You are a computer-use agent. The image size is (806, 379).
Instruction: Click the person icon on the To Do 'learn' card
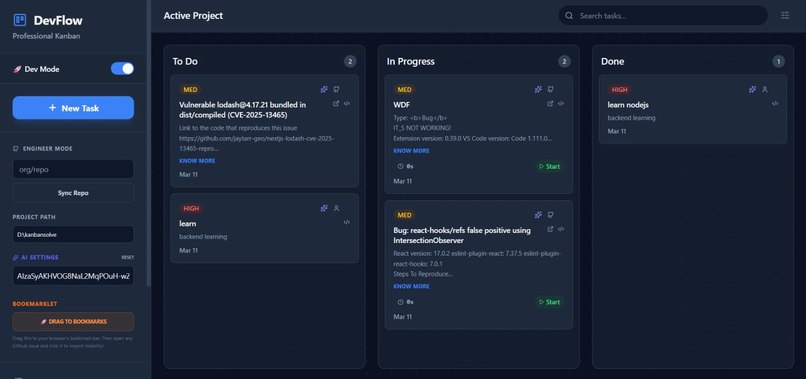tap(336, 208)
